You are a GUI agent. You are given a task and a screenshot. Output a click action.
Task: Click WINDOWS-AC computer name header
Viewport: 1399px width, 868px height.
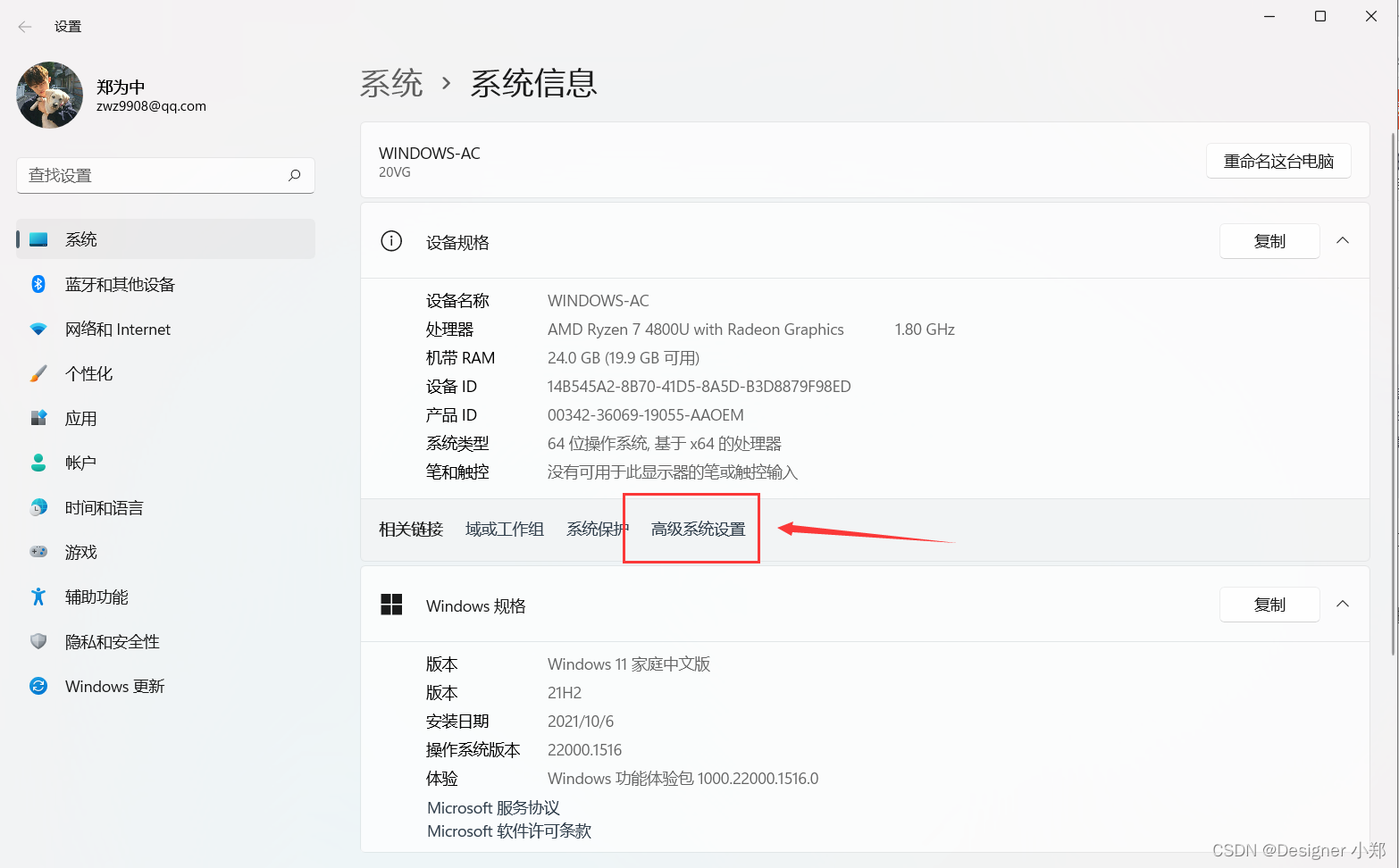[x=430, y=154]
